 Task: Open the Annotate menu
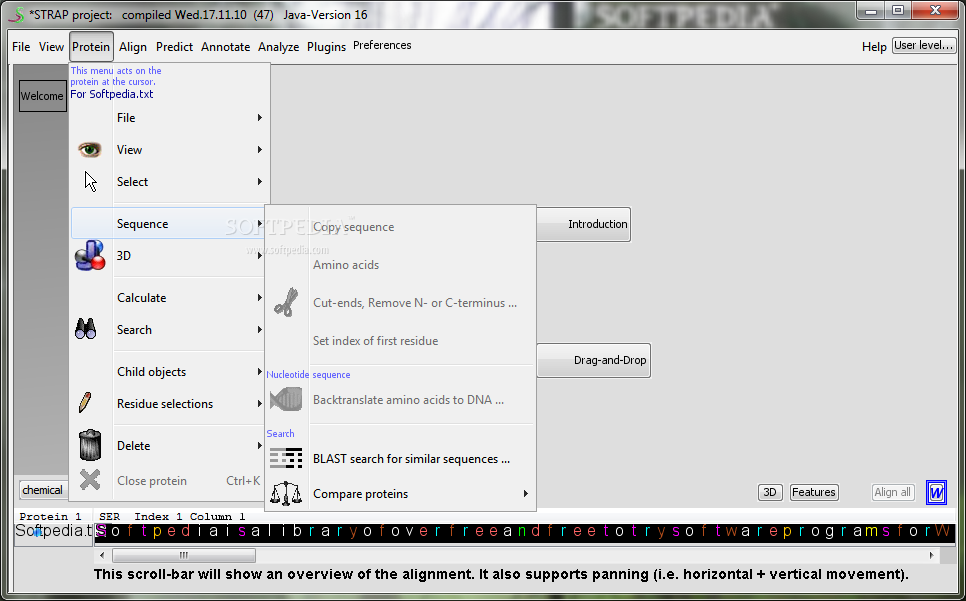point(225,47)
